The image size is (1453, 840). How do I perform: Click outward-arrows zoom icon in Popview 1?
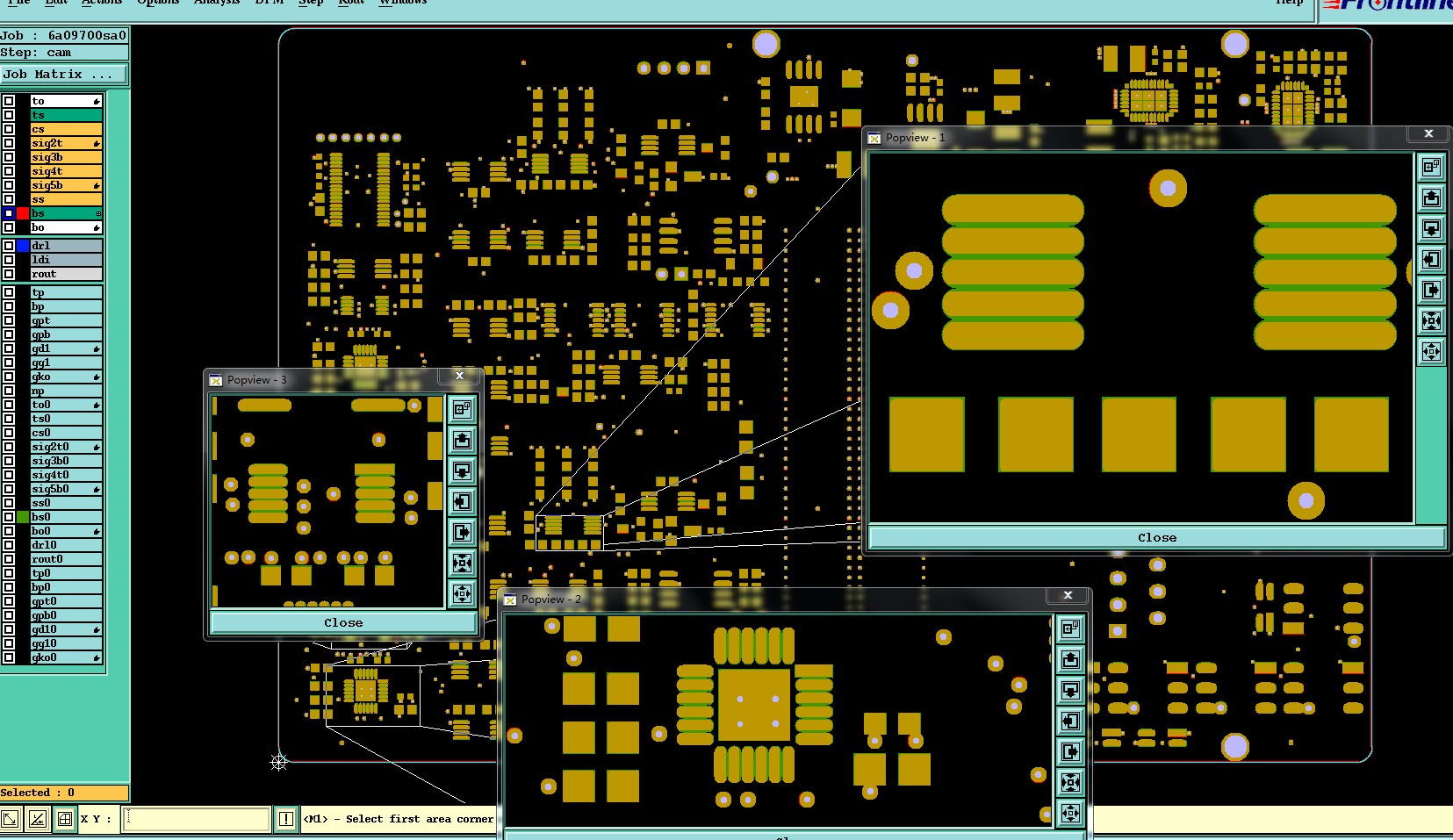pyautogui.click(x=1431, y=351)
